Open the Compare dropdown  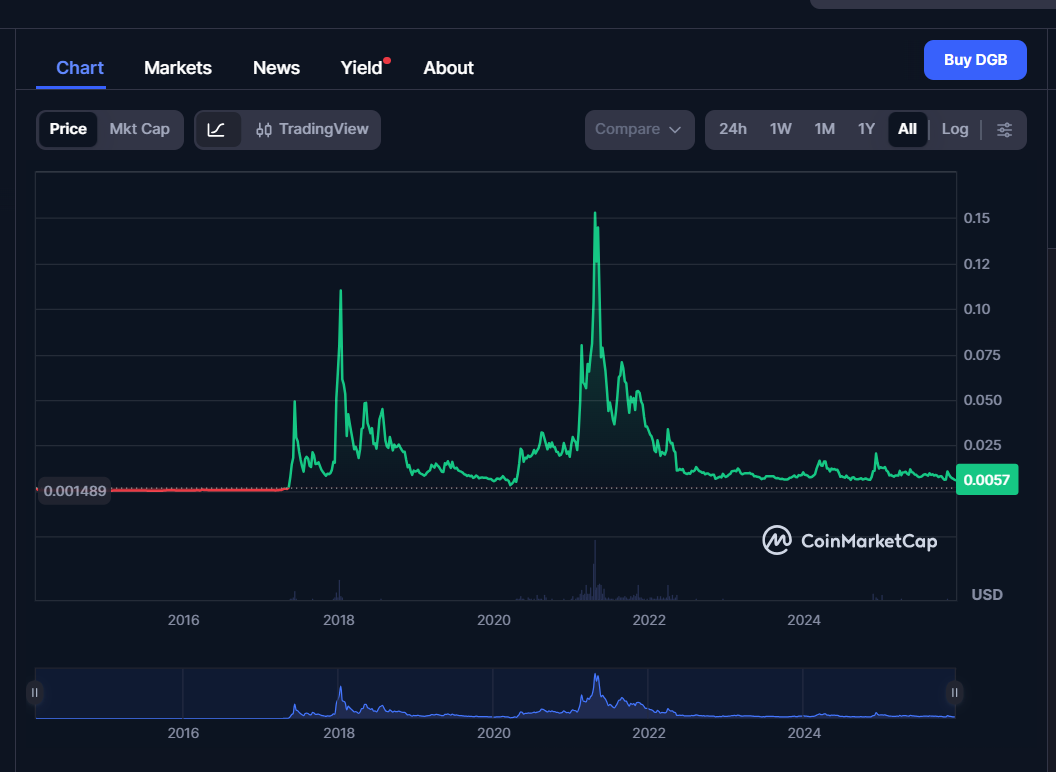click(639, 129)
